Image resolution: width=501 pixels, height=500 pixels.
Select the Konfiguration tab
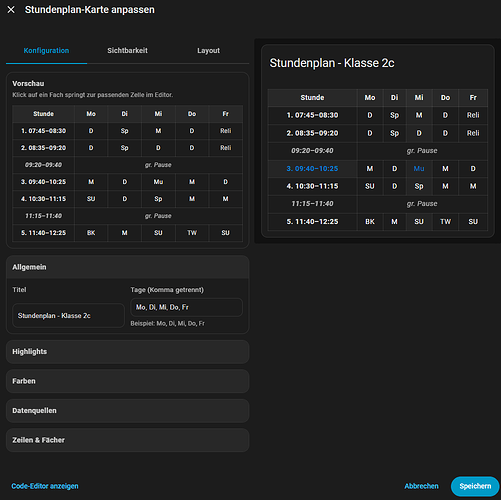46,51
